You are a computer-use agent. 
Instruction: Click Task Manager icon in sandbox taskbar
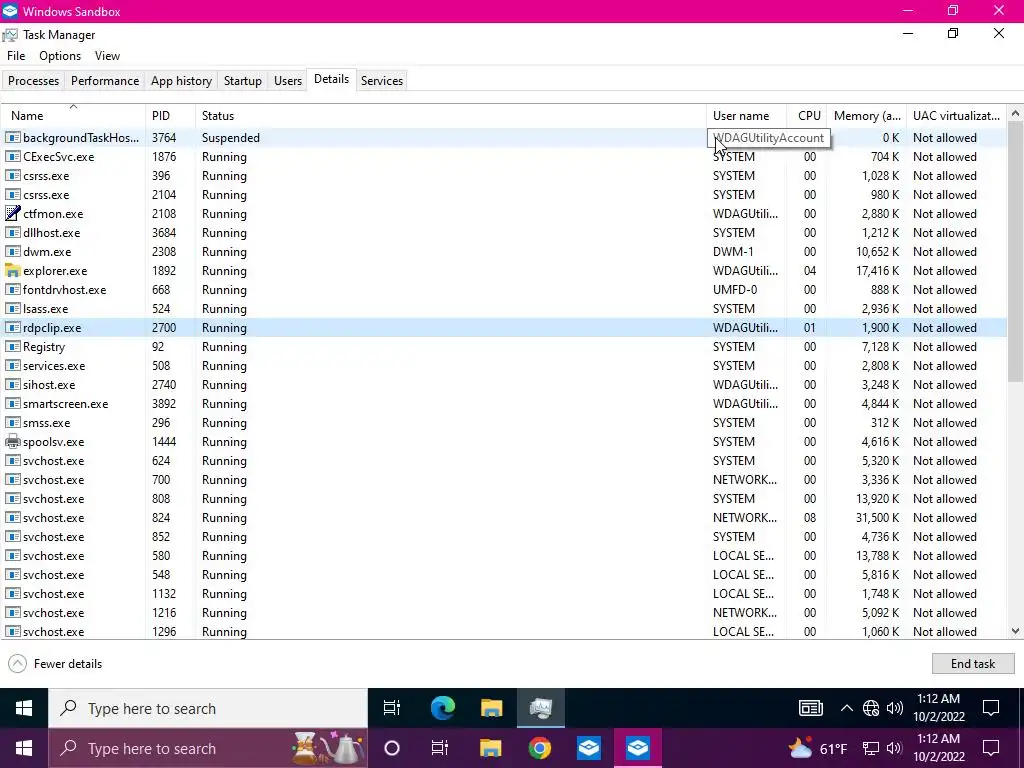[x=541, y=708]
